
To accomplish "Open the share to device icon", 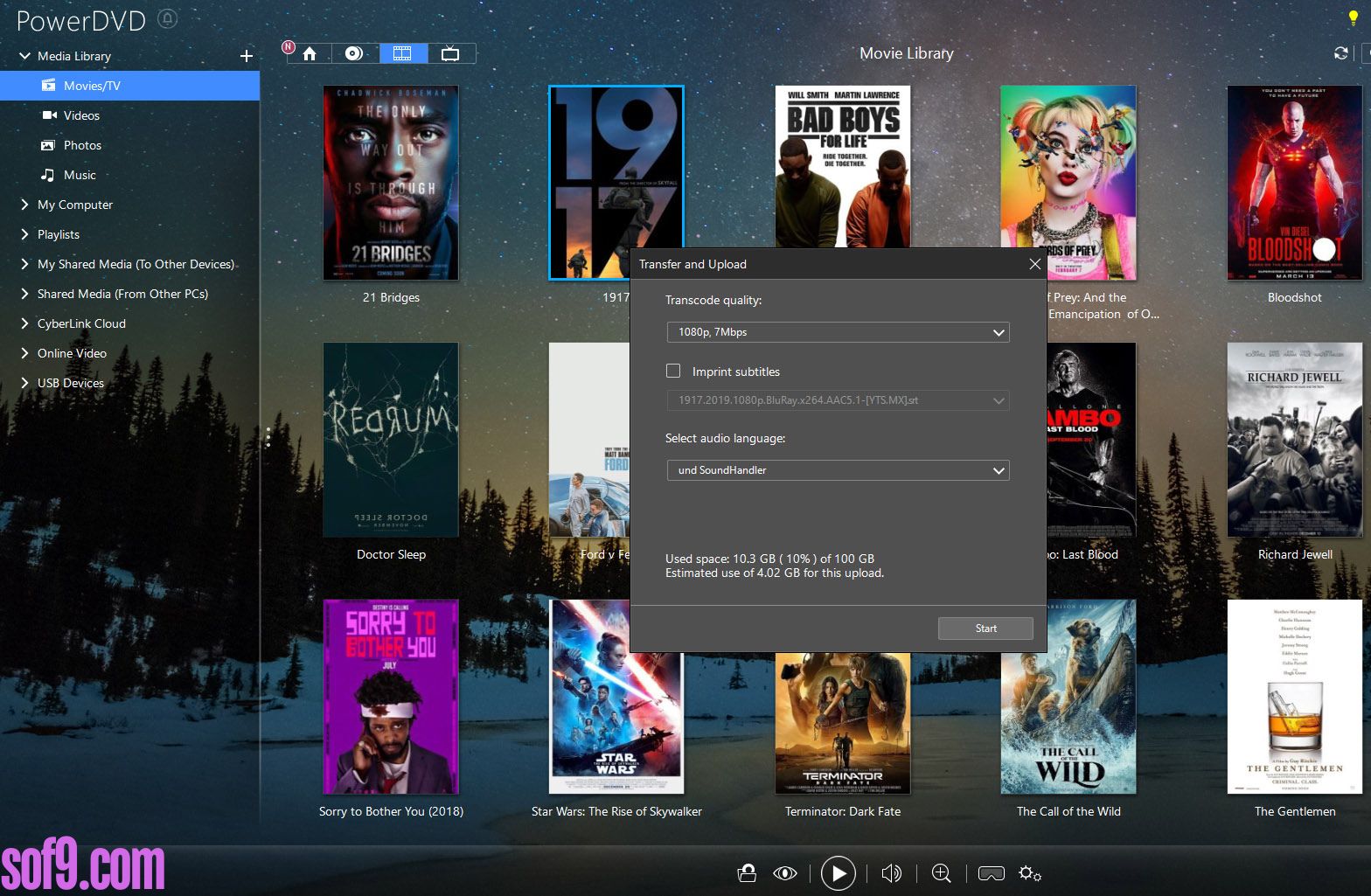I will point(747,873).
